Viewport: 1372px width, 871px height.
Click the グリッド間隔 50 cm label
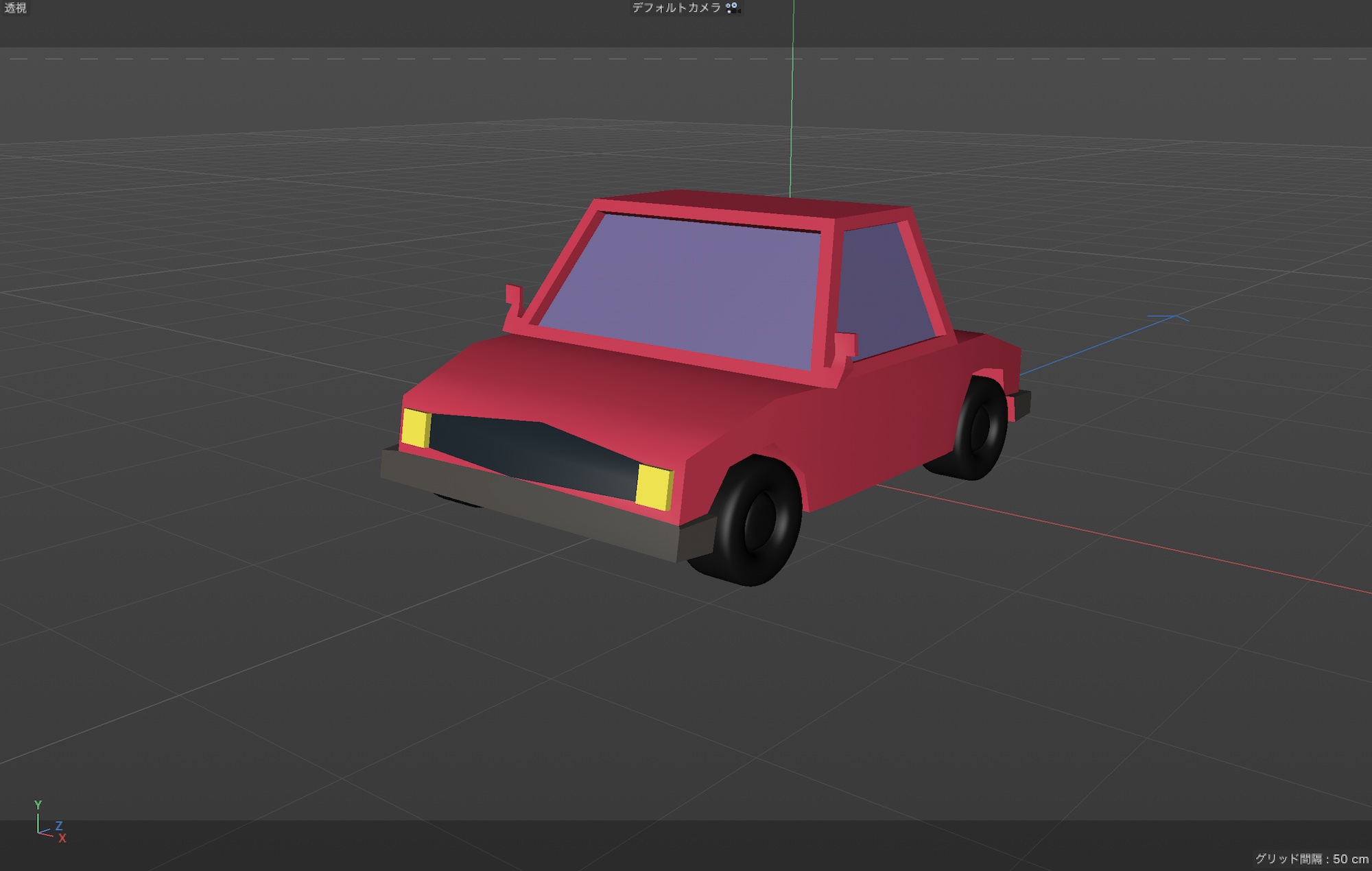click(x=1311, y=859)
